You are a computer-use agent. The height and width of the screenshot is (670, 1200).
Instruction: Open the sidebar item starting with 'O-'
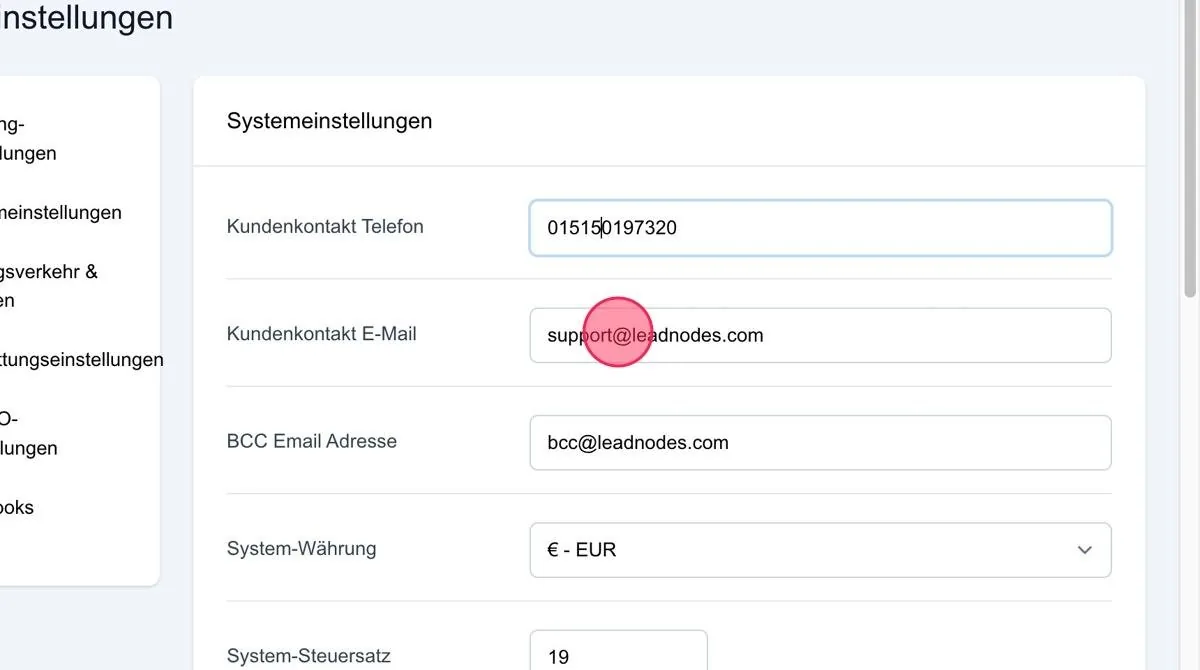tap(28, 433)
